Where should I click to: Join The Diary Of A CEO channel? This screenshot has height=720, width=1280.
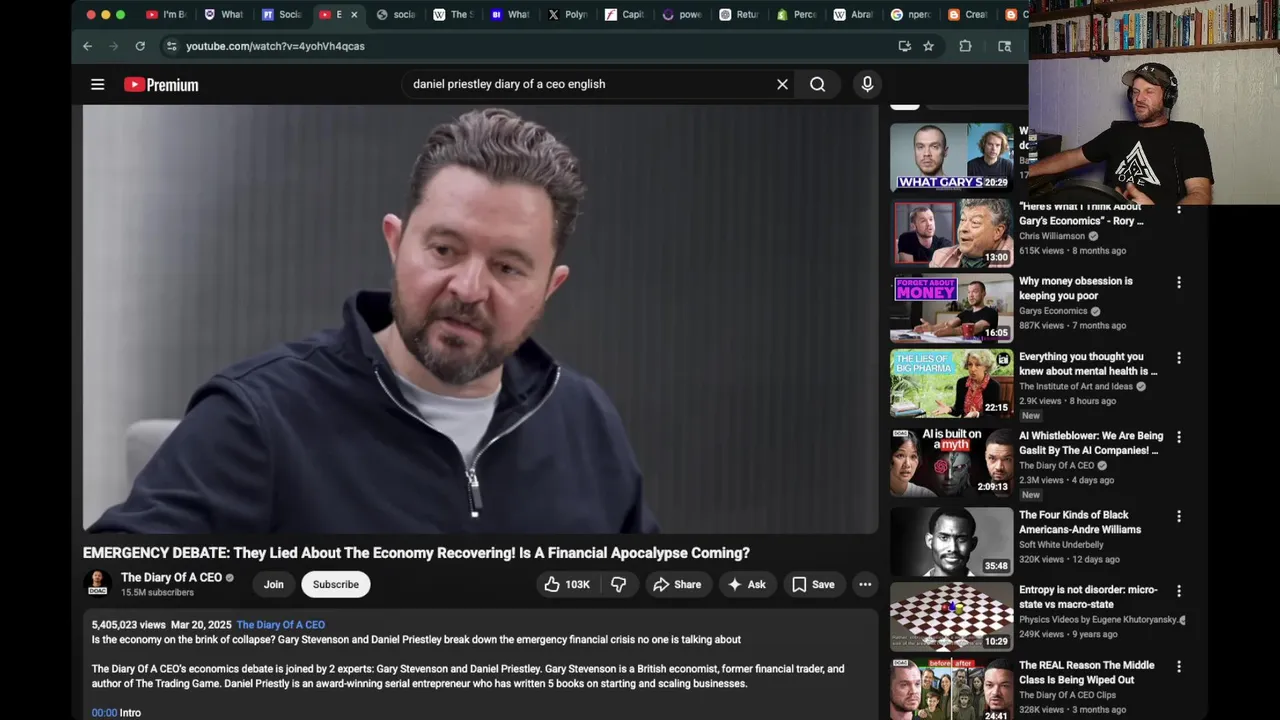click(274, 584)
